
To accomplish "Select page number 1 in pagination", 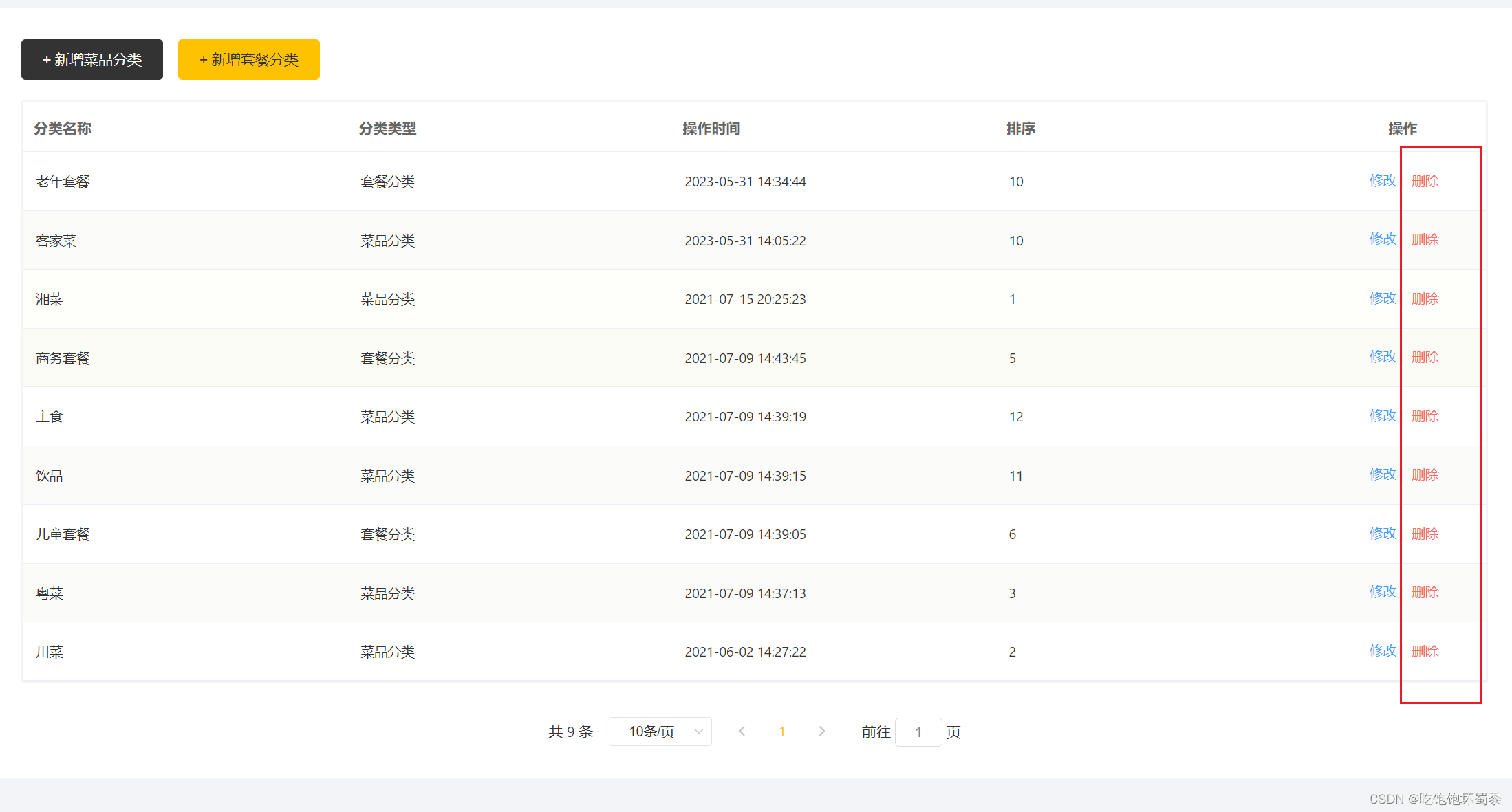I will point(782,732).
